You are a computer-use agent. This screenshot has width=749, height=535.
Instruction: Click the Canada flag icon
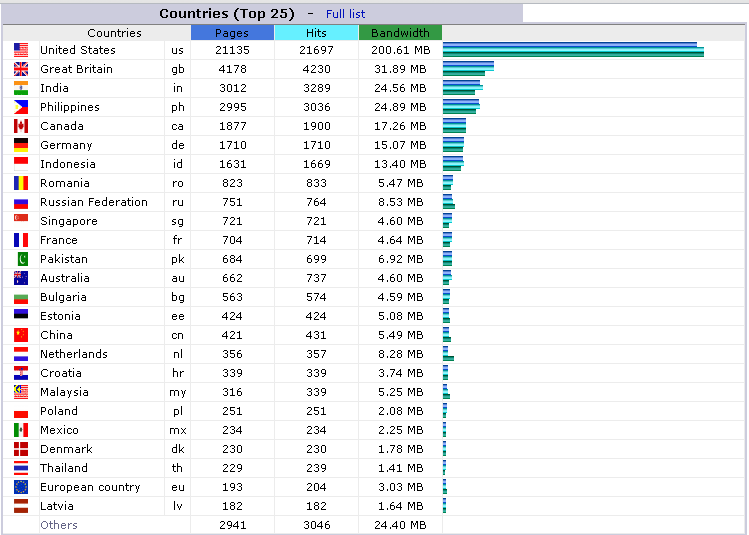coord(21,126)
